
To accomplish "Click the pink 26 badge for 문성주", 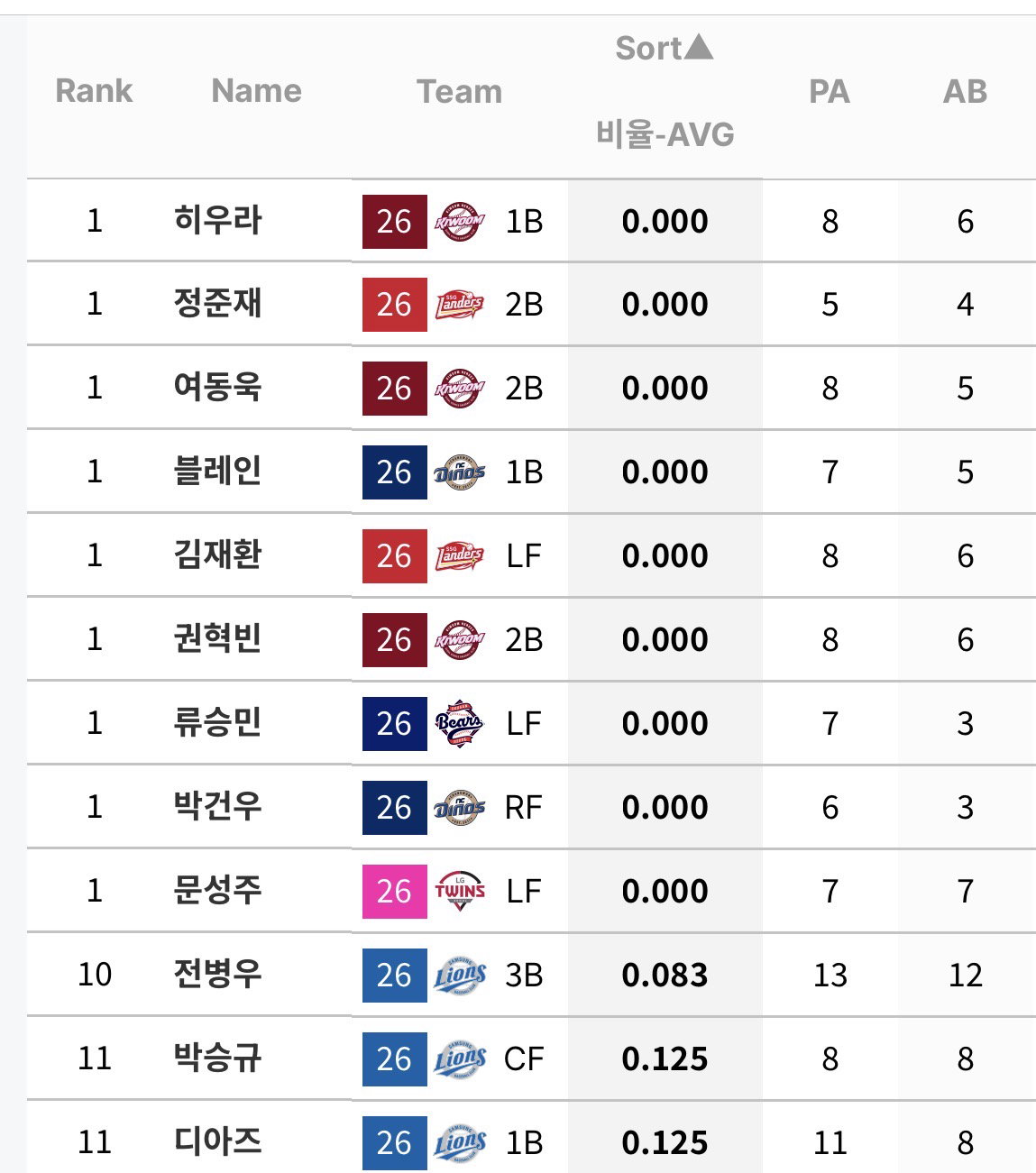I will [395, 891].
